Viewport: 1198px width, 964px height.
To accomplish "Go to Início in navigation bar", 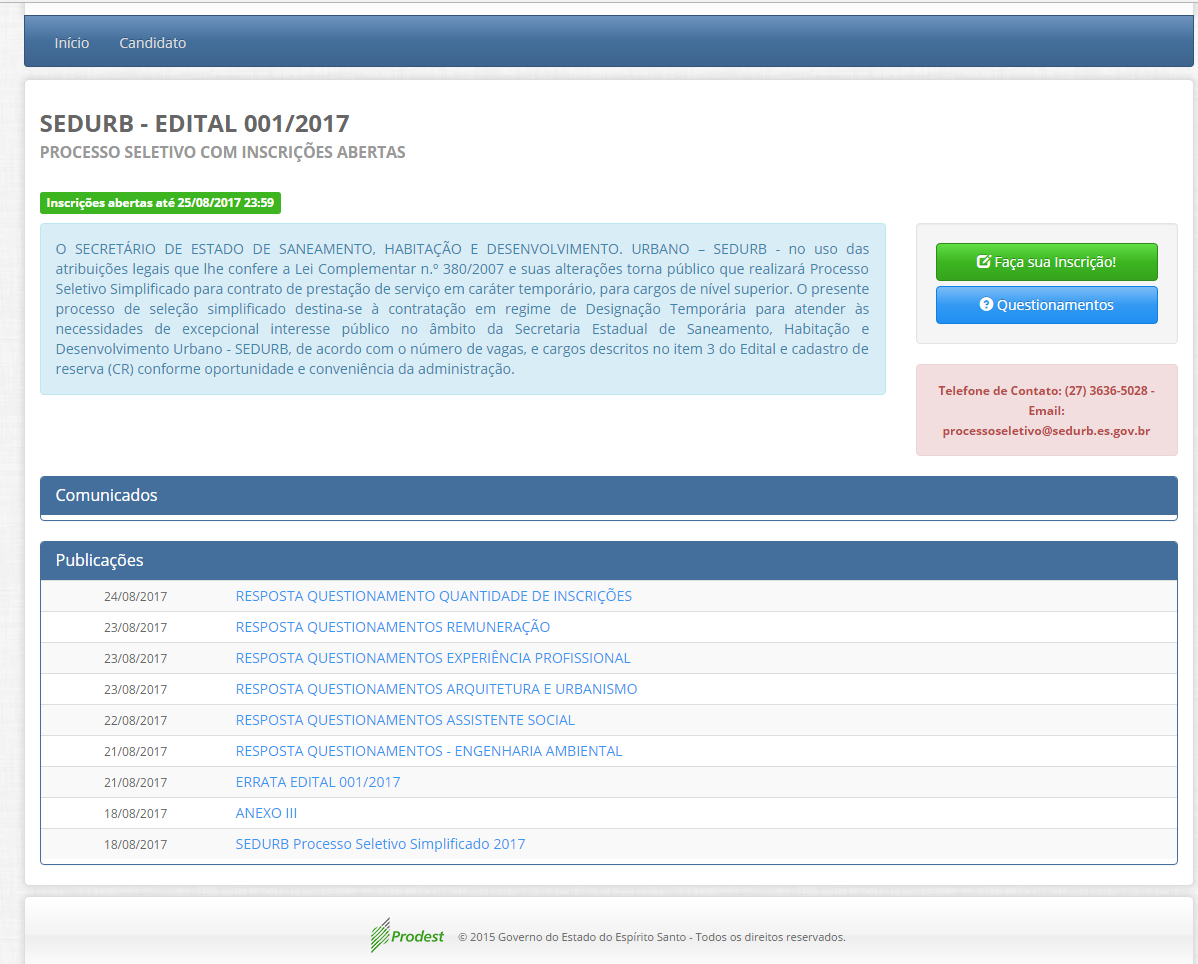I will [x=72, y=43].
